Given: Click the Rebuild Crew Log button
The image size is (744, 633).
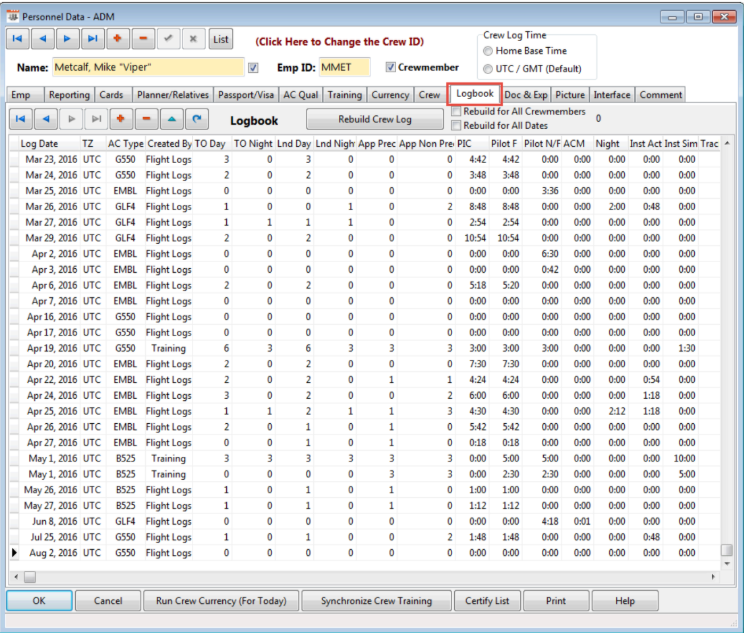Looking at the screenshot, I should (375, 119).
